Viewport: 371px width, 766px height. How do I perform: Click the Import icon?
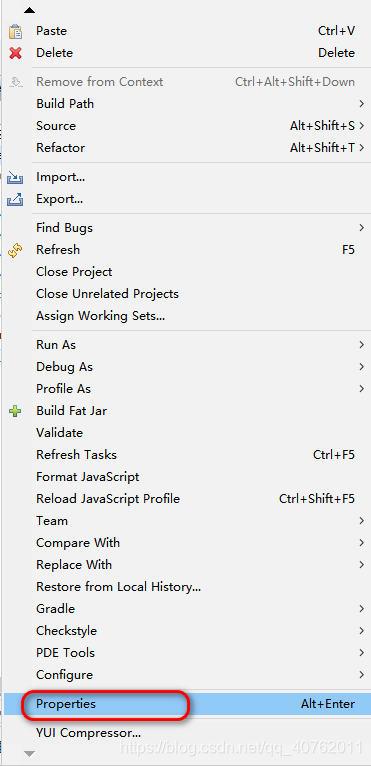click(x=15, y=177)
